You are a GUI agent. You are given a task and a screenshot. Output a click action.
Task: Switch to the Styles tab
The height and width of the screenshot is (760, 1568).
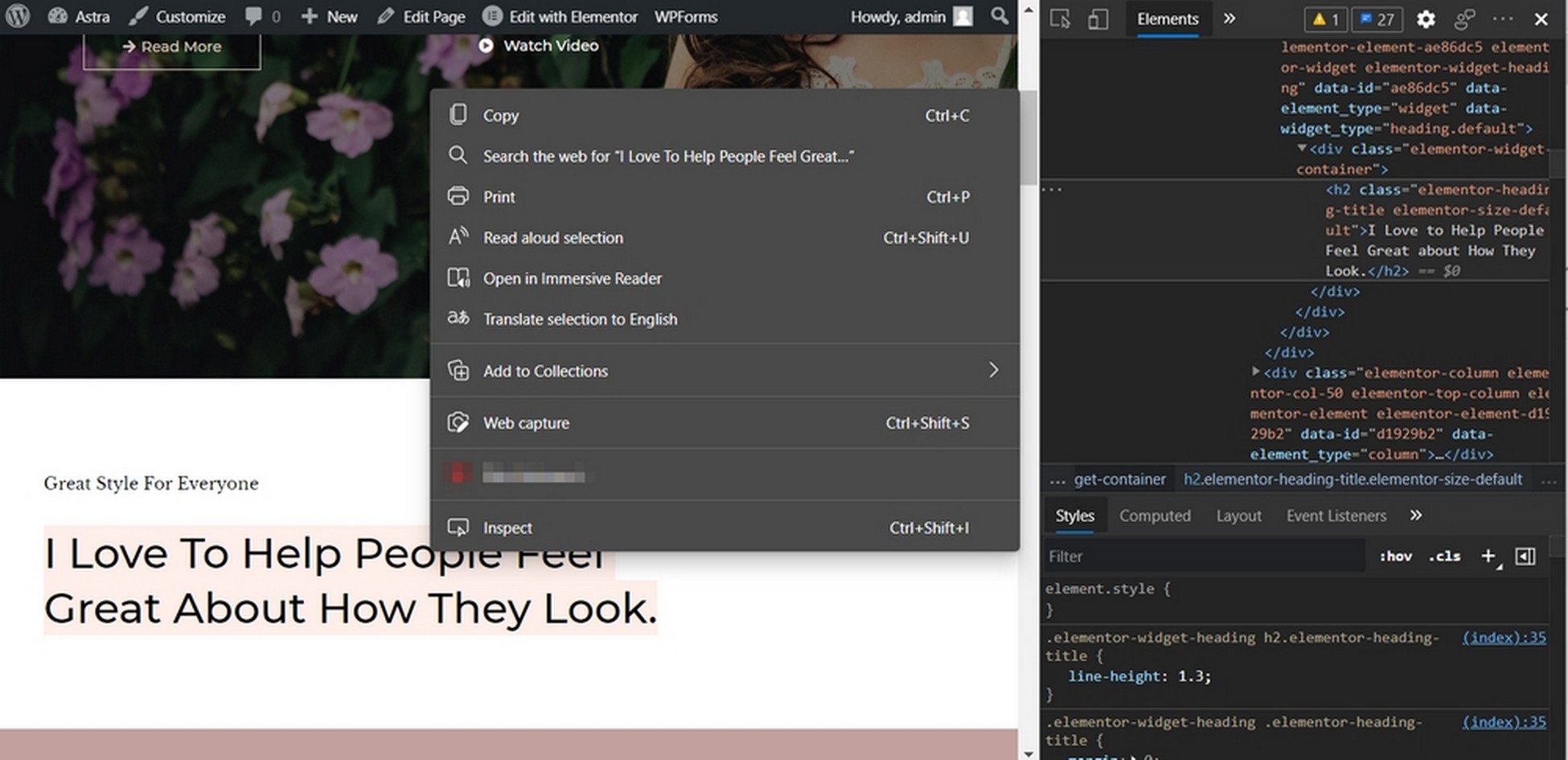point(1074,516)
